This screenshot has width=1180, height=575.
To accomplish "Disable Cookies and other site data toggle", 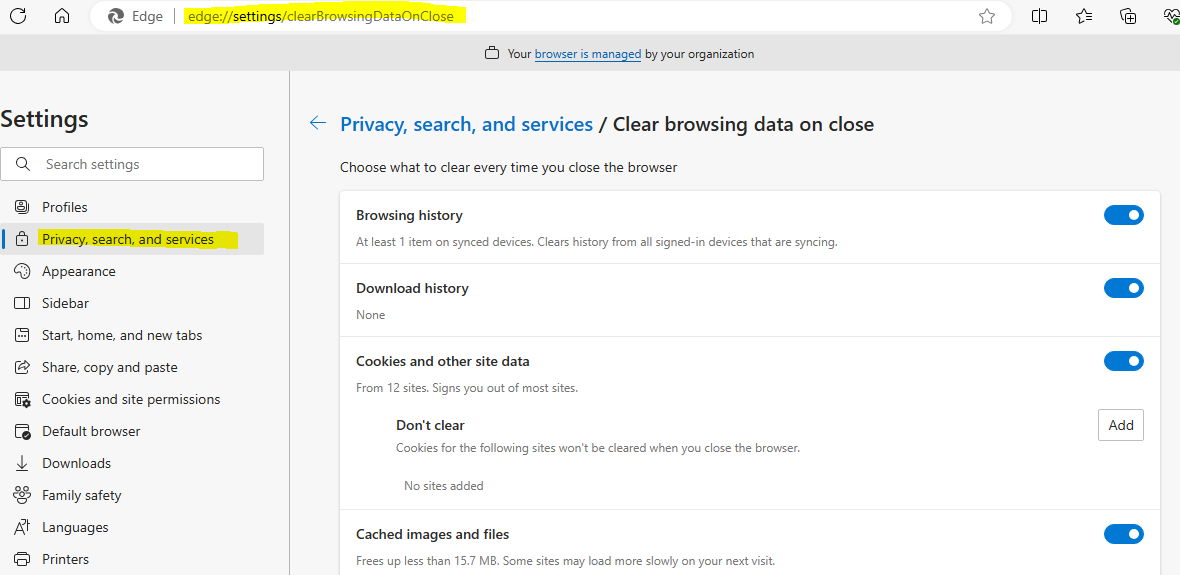I will coord(1124,361).
